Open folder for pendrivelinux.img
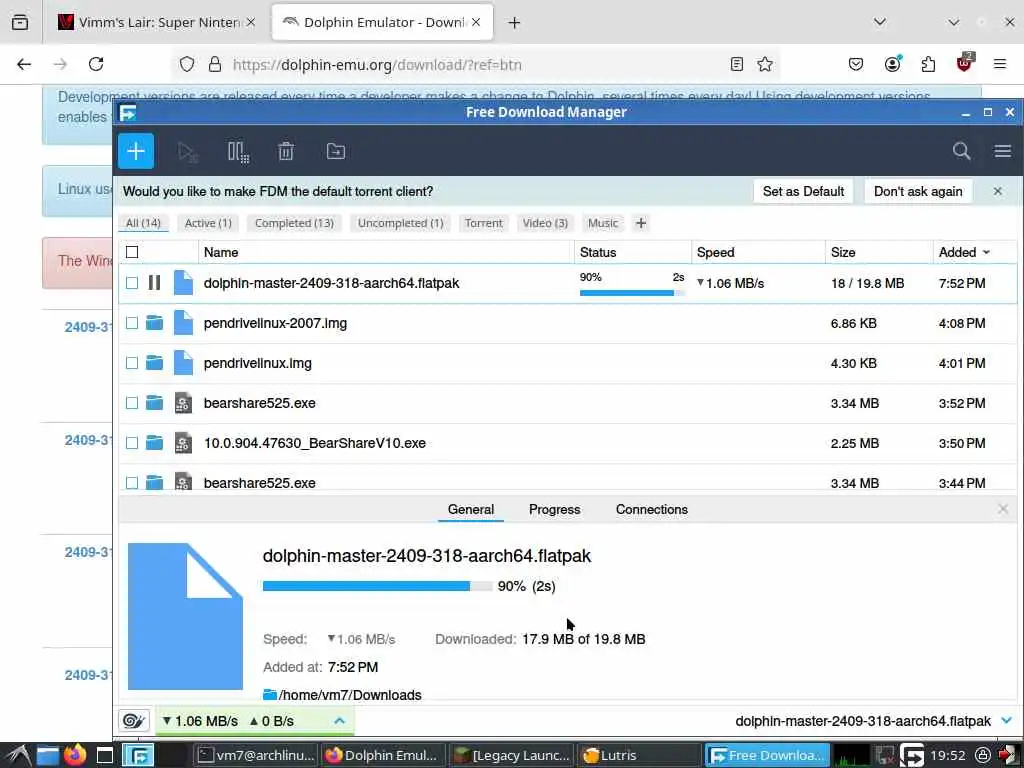This screenshot has width=1024, height=768. pyautogui.click(x=155, y=362)
